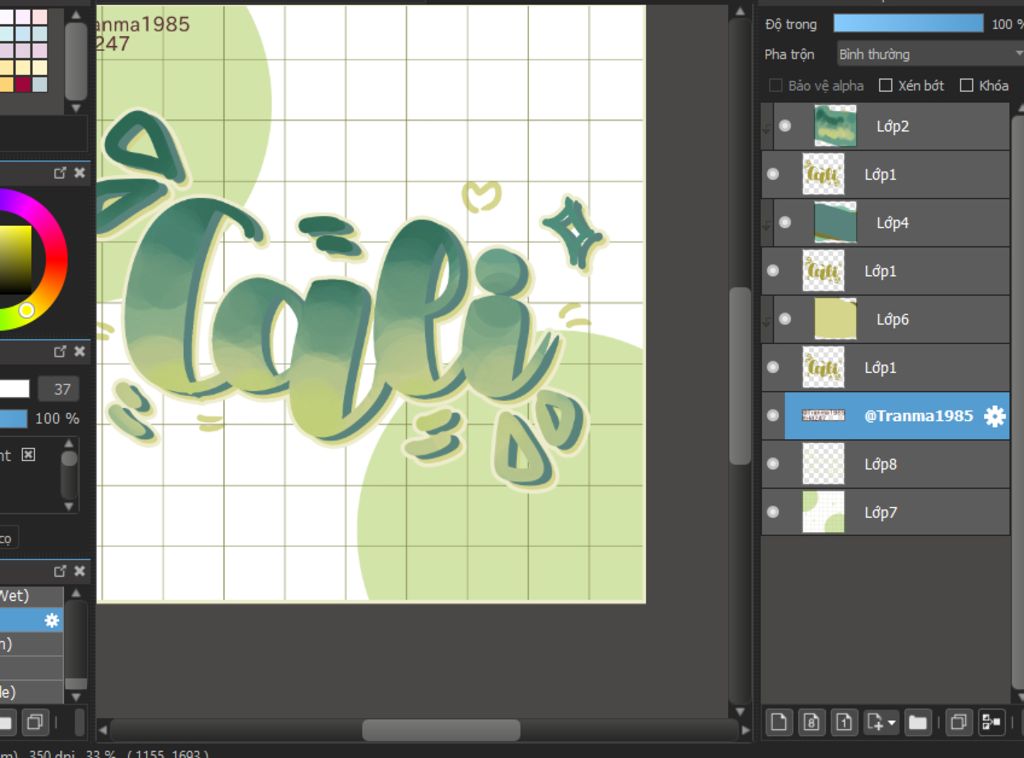1024x758 pixels.
Task: Create a new layer folder
Action: pos(918,722)
